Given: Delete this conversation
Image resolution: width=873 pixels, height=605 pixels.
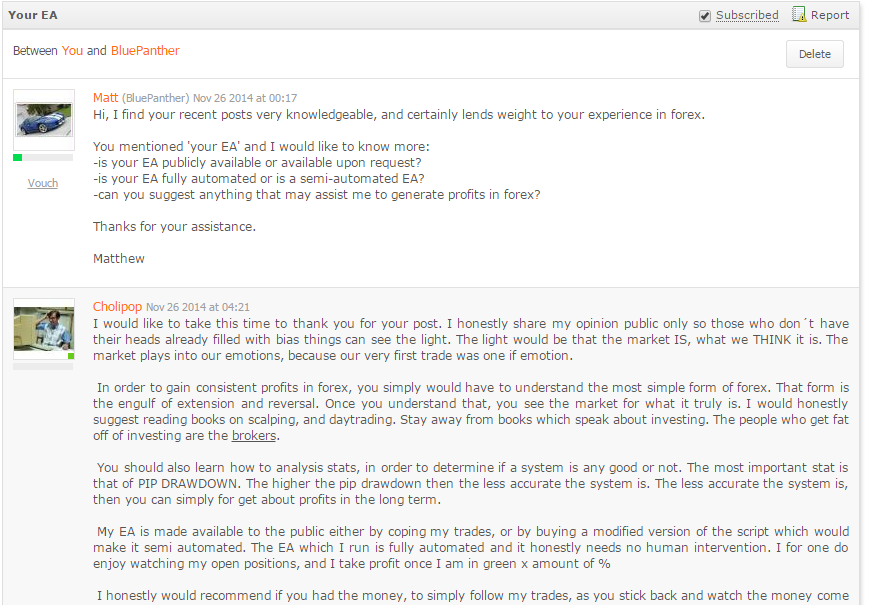Looking at the screenshot, I should pos(815,54).
